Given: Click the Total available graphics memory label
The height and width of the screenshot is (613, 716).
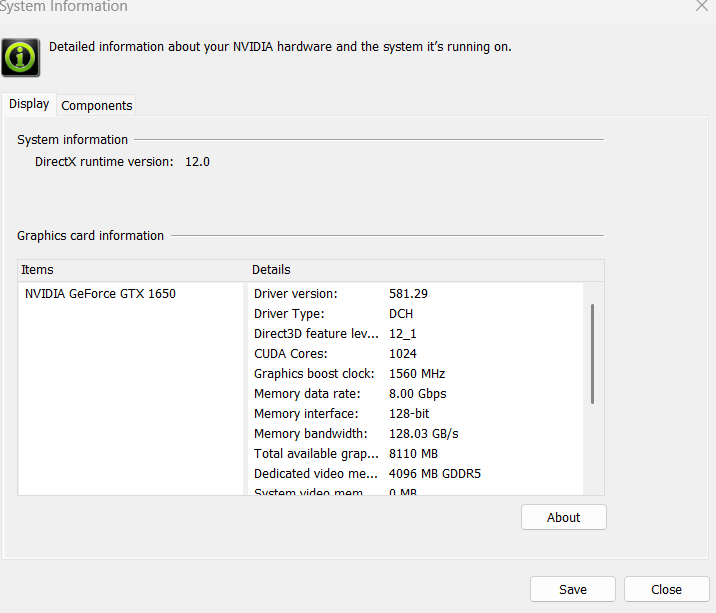Looking at the screenshot, I should click(316, 454).
